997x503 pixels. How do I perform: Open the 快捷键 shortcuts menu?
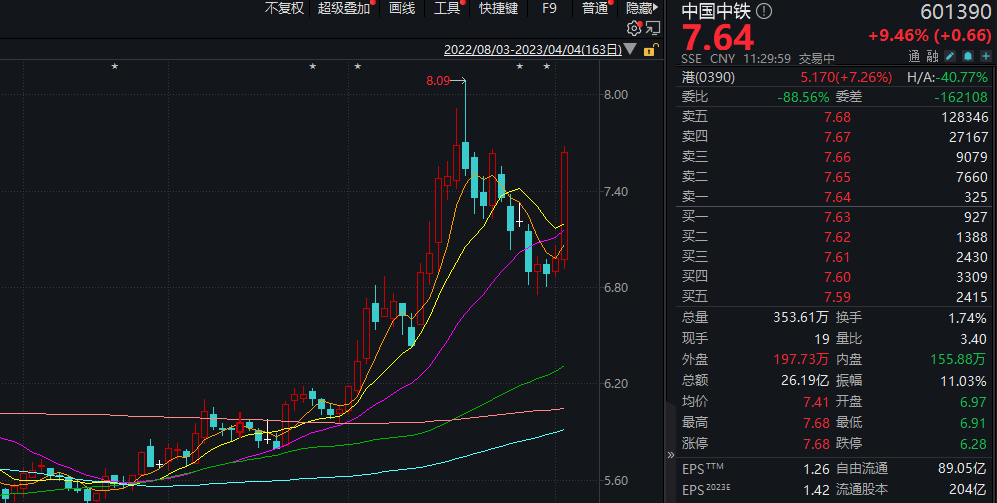pos(498,8)
